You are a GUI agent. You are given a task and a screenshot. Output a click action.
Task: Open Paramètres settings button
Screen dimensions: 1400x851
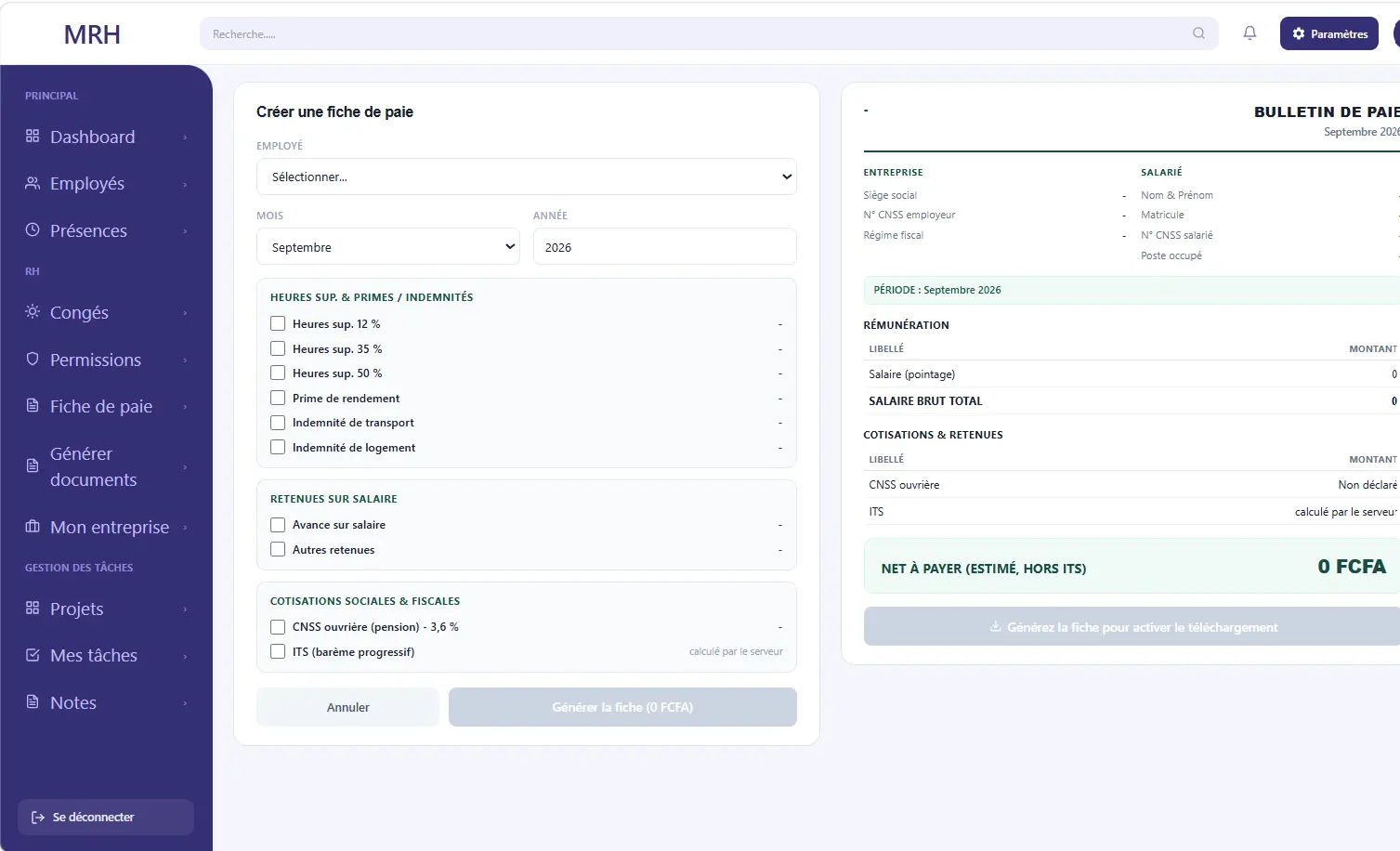point(1329,33)
